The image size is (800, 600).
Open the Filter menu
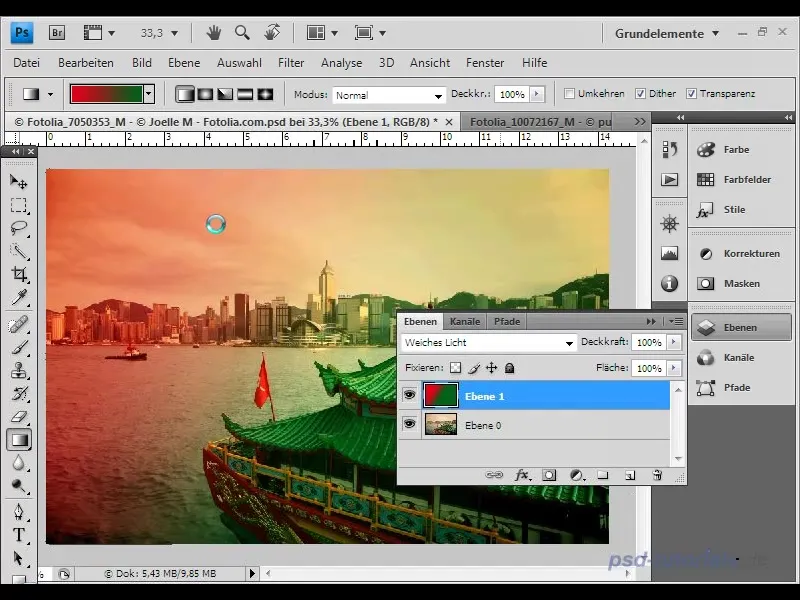point(291,63)
